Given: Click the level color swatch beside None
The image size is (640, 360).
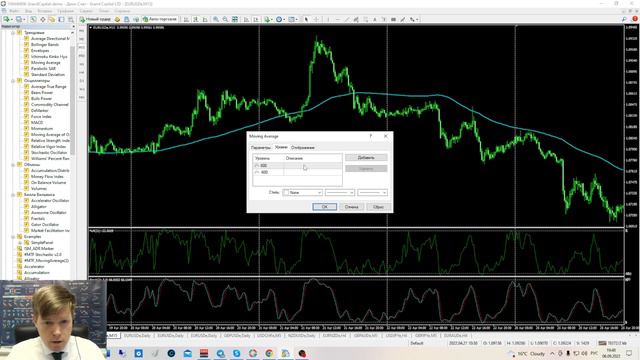Looking at the screenshot, I should pyautogui.click(x=286, y=192).
